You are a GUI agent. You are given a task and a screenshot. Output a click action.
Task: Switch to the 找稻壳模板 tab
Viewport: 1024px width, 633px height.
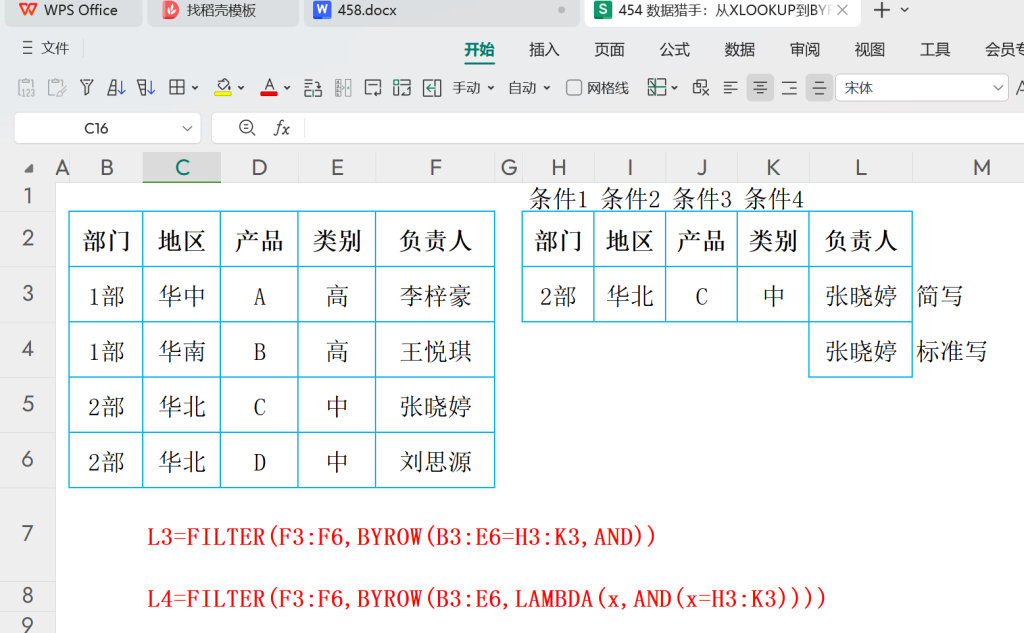pyautogui.click(x=221, y=11)
